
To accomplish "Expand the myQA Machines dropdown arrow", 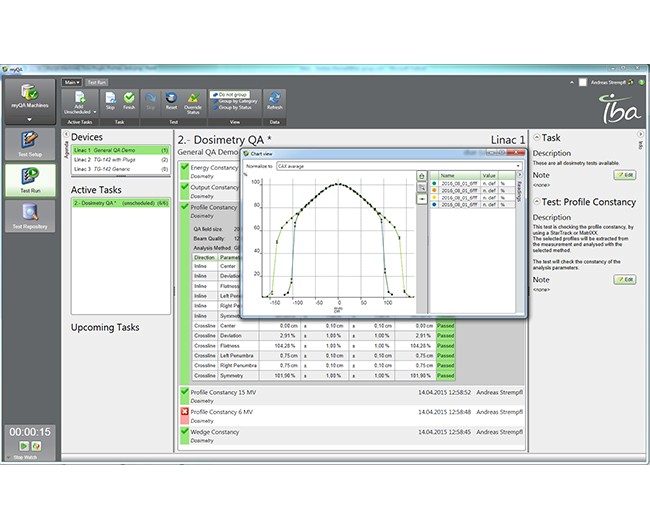I will [29, 120].
